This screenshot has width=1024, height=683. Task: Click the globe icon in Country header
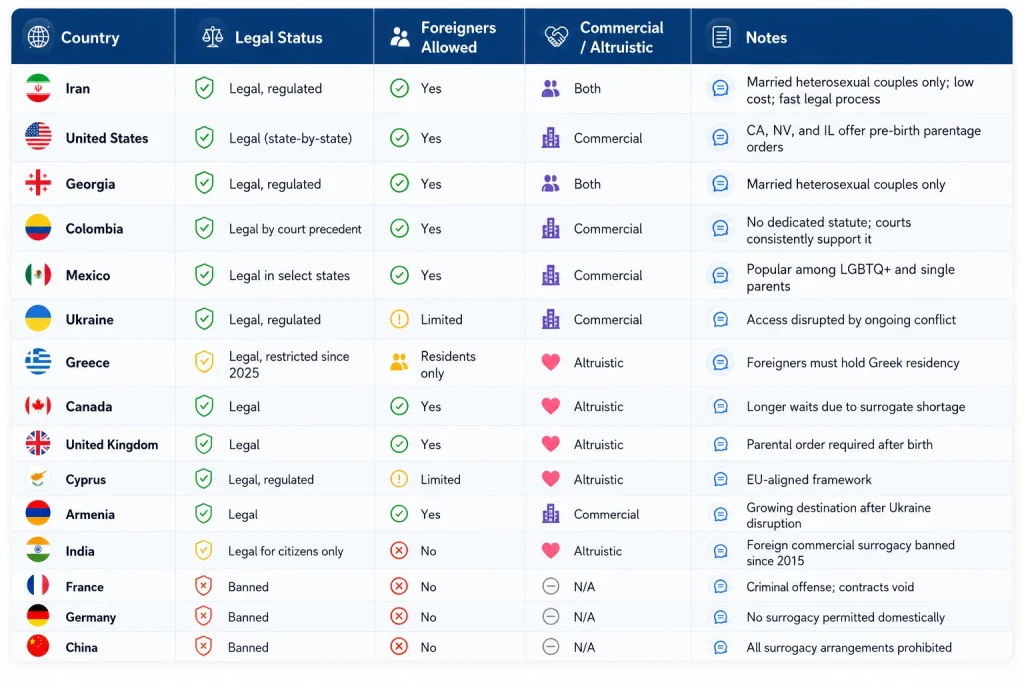(39, 37)
